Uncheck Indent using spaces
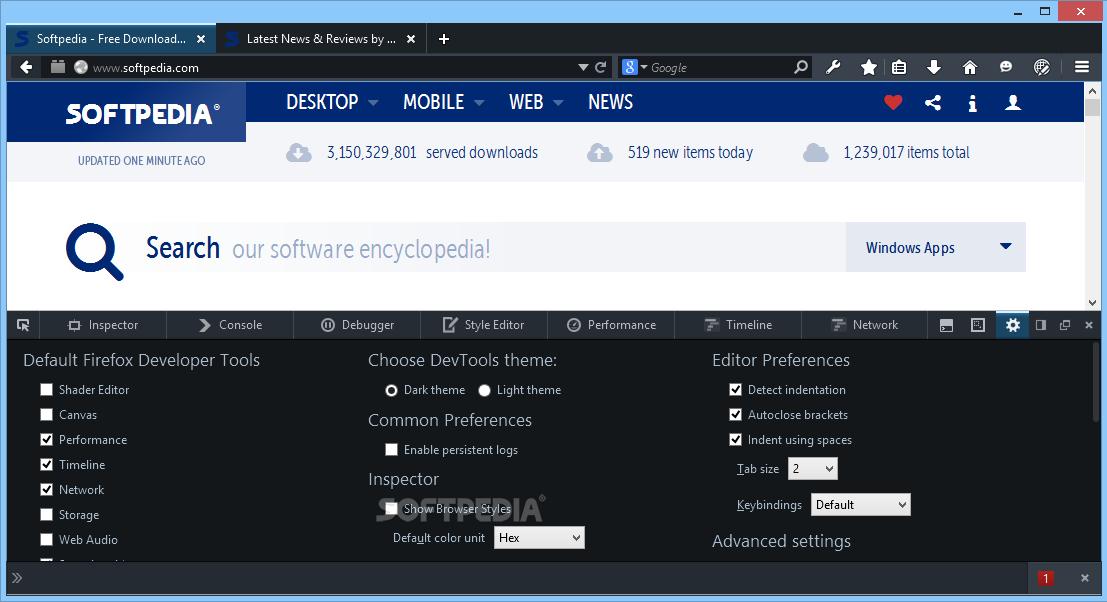The width and height of the screenshot is (1107, 602). click(x=736, y=440)
